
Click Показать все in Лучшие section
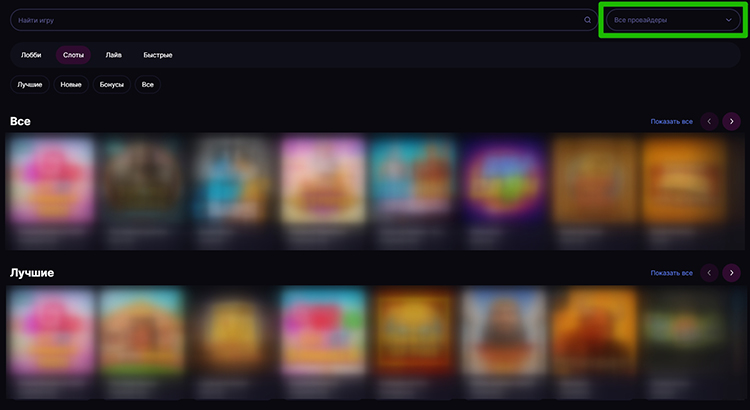tap(672, 273)
